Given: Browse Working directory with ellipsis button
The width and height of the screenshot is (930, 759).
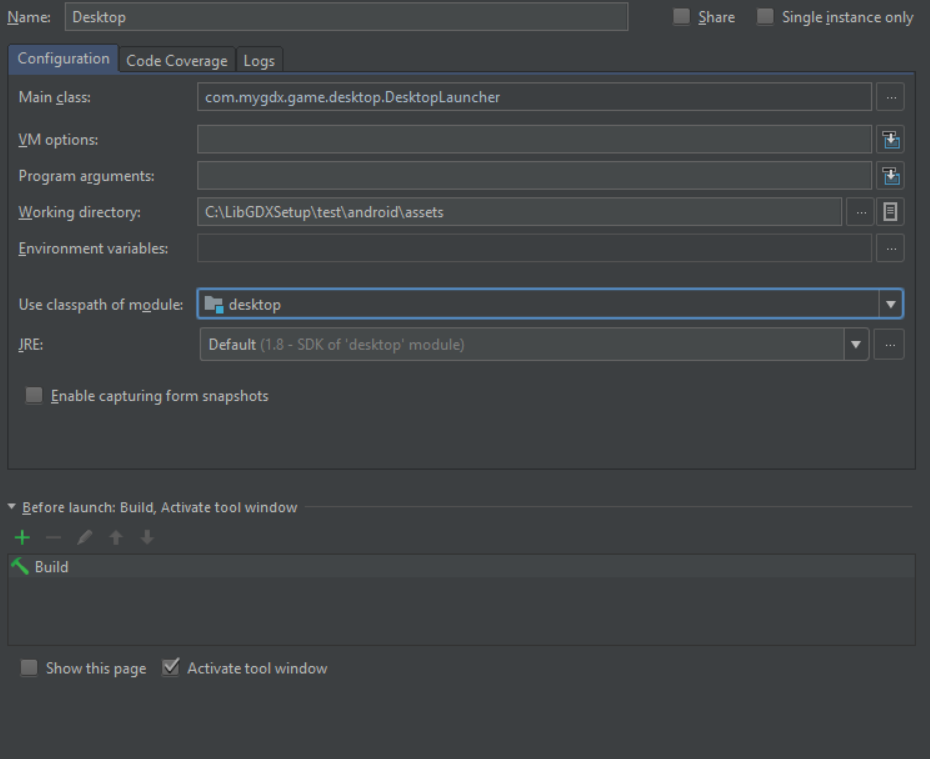Looking at the screenshot, I should [x=861, y=212].
